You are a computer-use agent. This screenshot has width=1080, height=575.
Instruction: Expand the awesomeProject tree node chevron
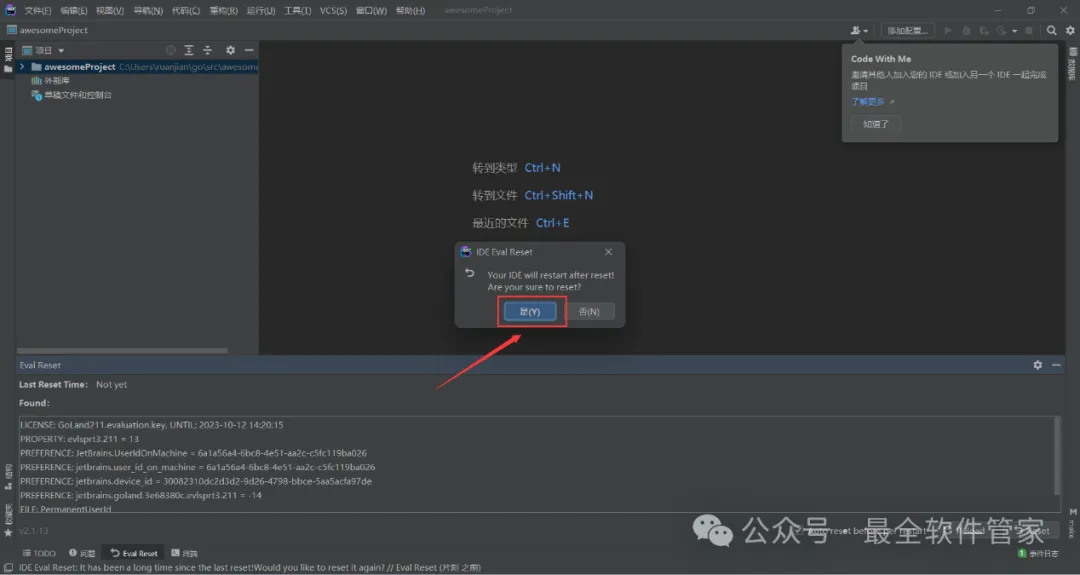click(x=23, y=67)
